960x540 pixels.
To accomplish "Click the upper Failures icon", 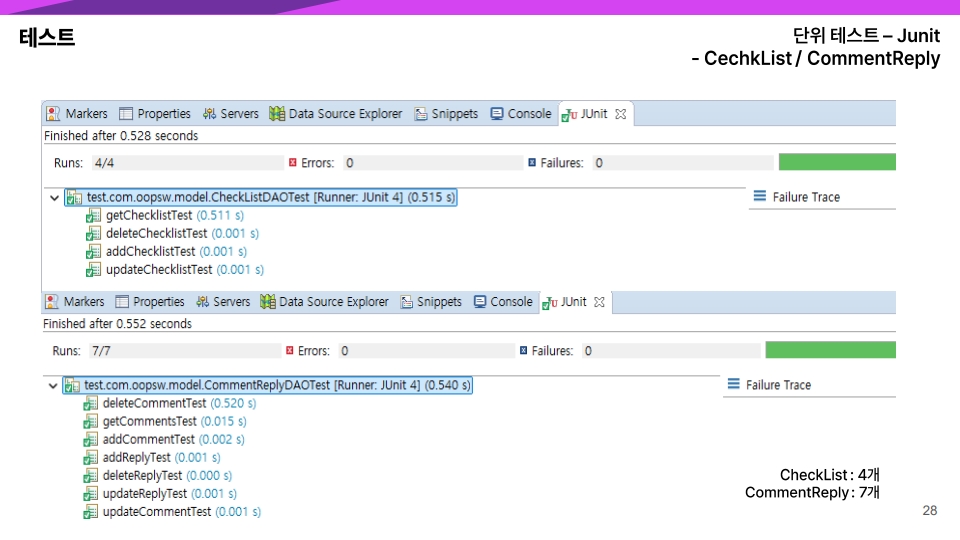I will [532, 162].
